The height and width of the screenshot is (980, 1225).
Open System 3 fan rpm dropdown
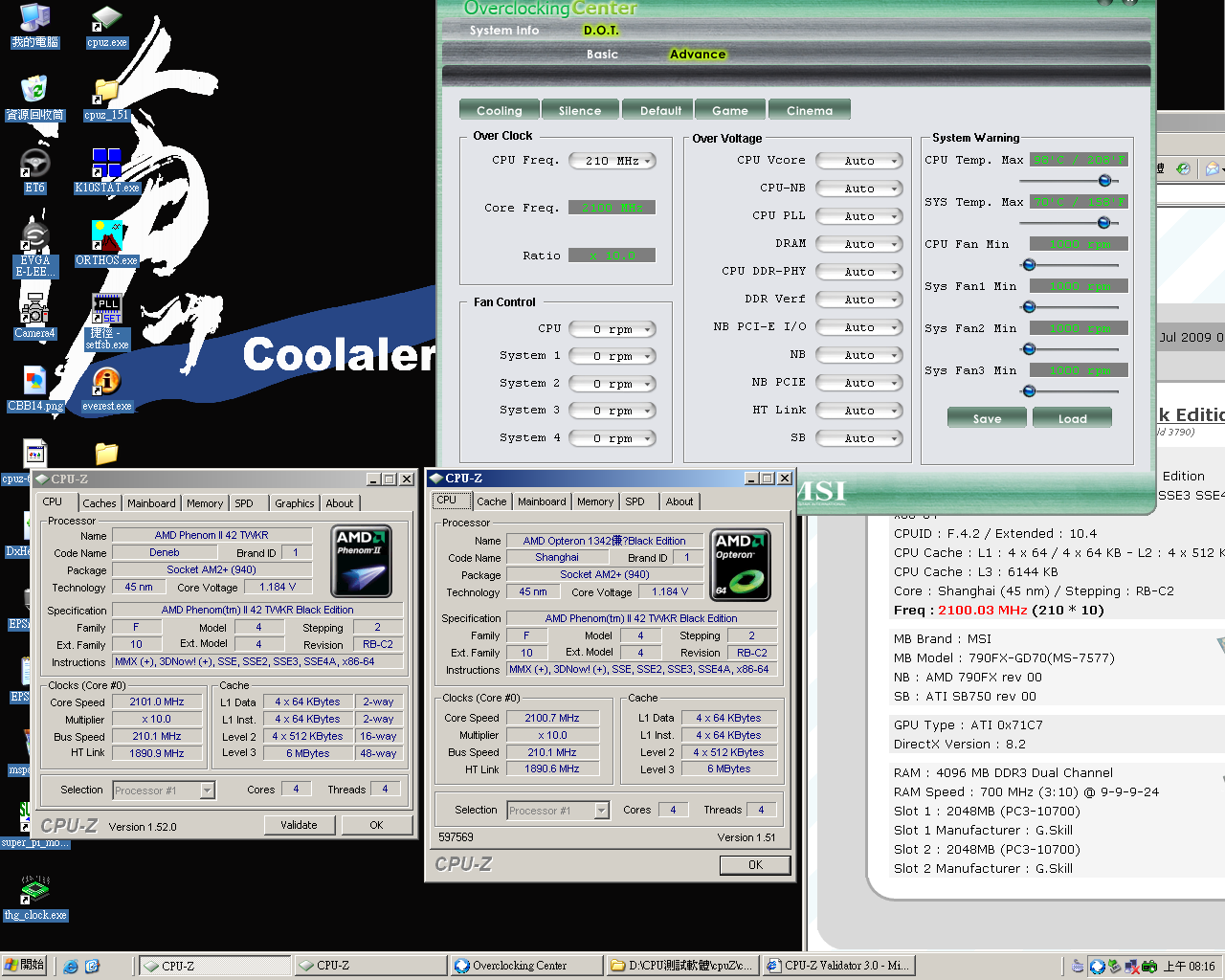point(612,411)
